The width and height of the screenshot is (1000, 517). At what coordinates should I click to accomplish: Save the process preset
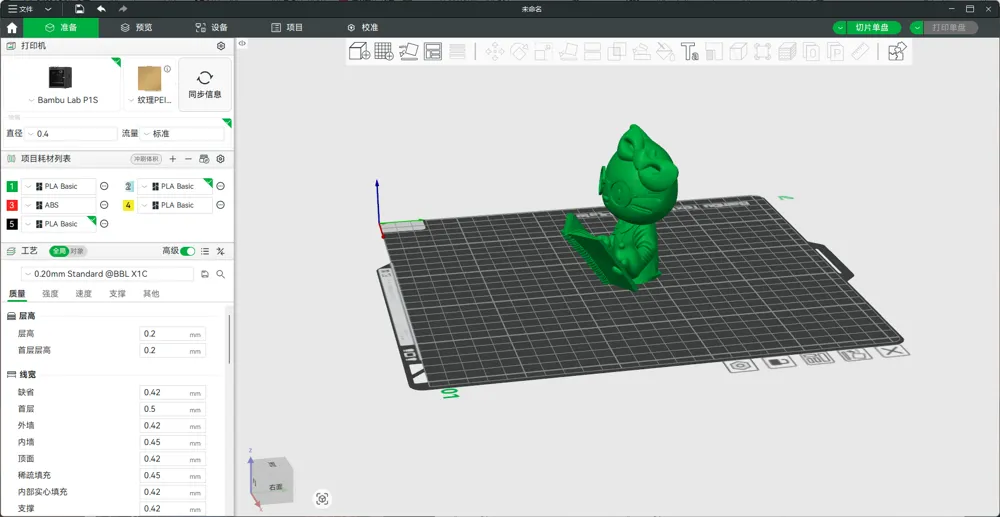click(x=205, y=274)
